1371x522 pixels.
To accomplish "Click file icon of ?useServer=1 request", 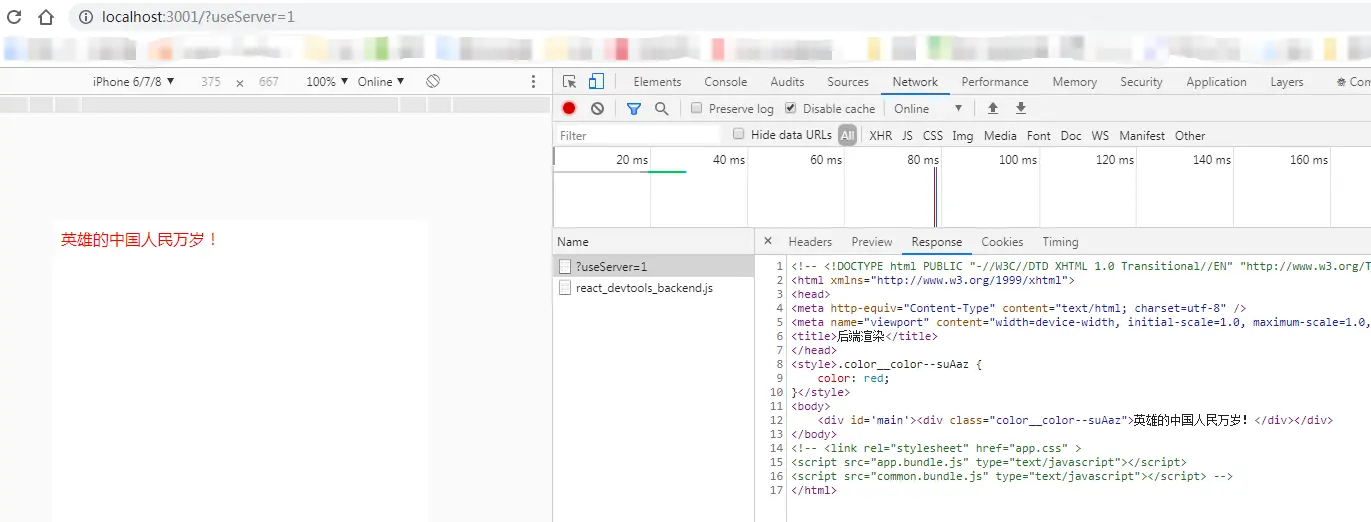I will tap(565, 266).
